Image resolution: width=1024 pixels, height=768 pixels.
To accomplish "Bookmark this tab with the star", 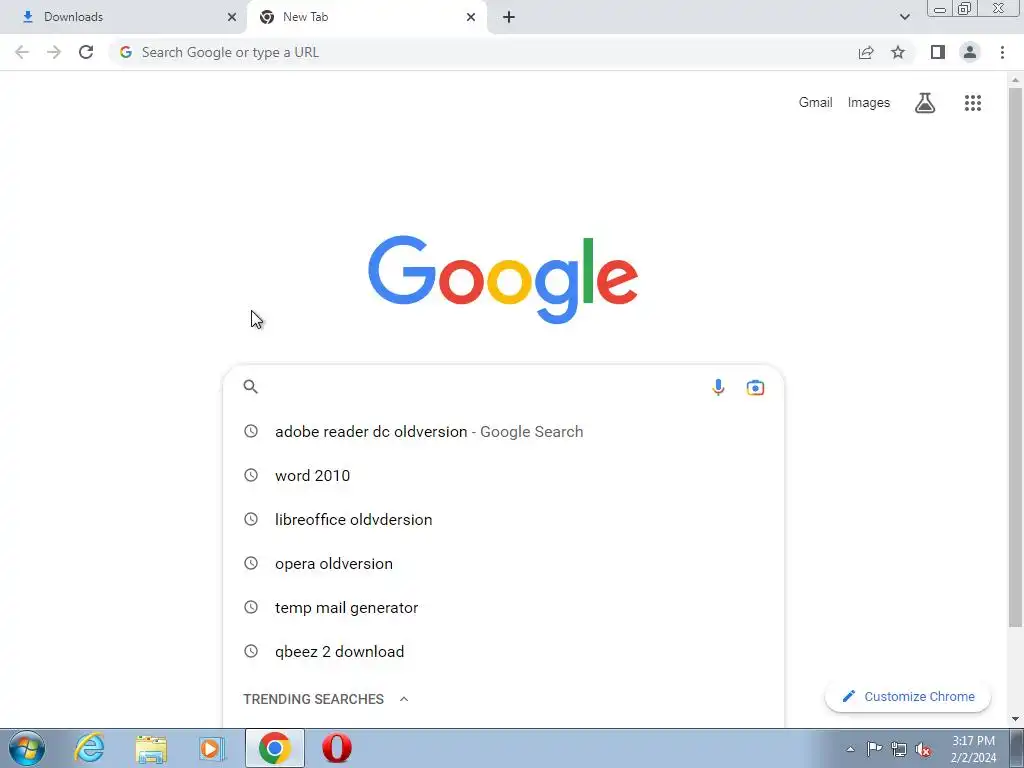I will click(898, 52).
